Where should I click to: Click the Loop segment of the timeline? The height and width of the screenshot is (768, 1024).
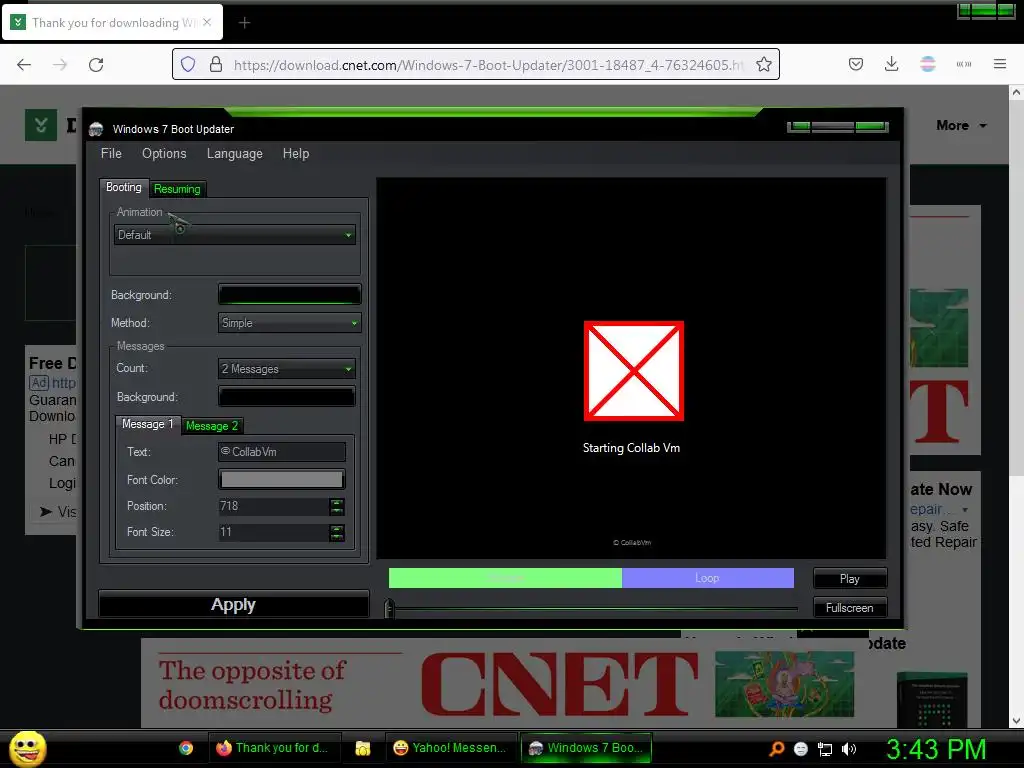[708, 578]
